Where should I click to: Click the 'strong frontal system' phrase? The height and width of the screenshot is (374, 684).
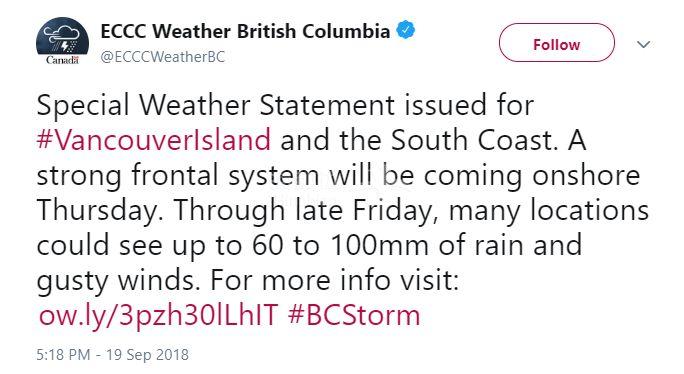pyautogui.click(x=178, y=176)
